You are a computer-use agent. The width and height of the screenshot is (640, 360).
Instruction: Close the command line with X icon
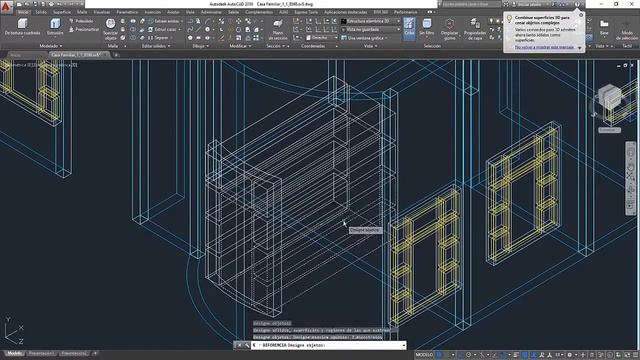click(x=239, y=345)
